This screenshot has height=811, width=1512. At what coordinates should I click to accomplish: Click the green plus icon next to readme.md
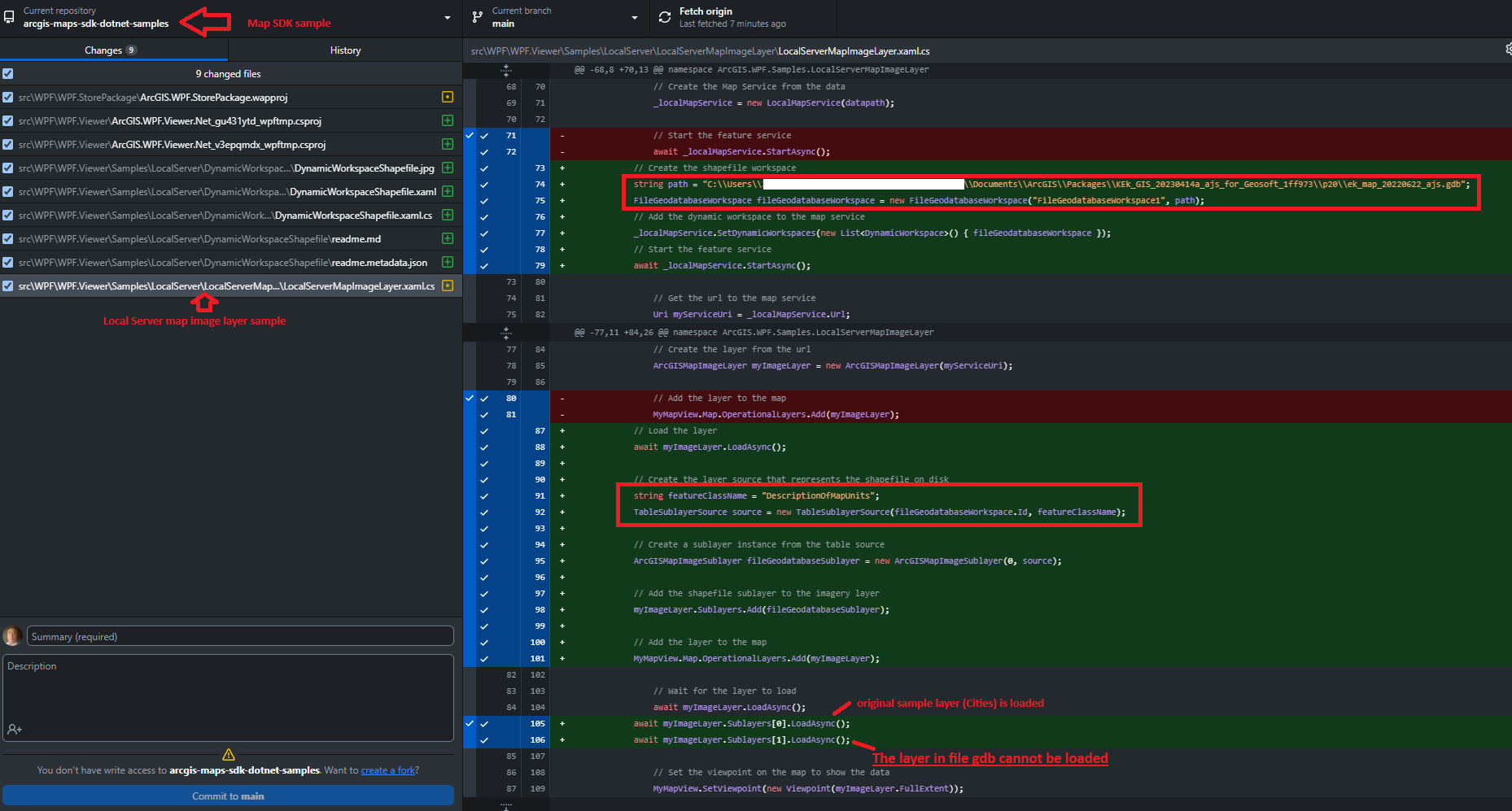448,238
